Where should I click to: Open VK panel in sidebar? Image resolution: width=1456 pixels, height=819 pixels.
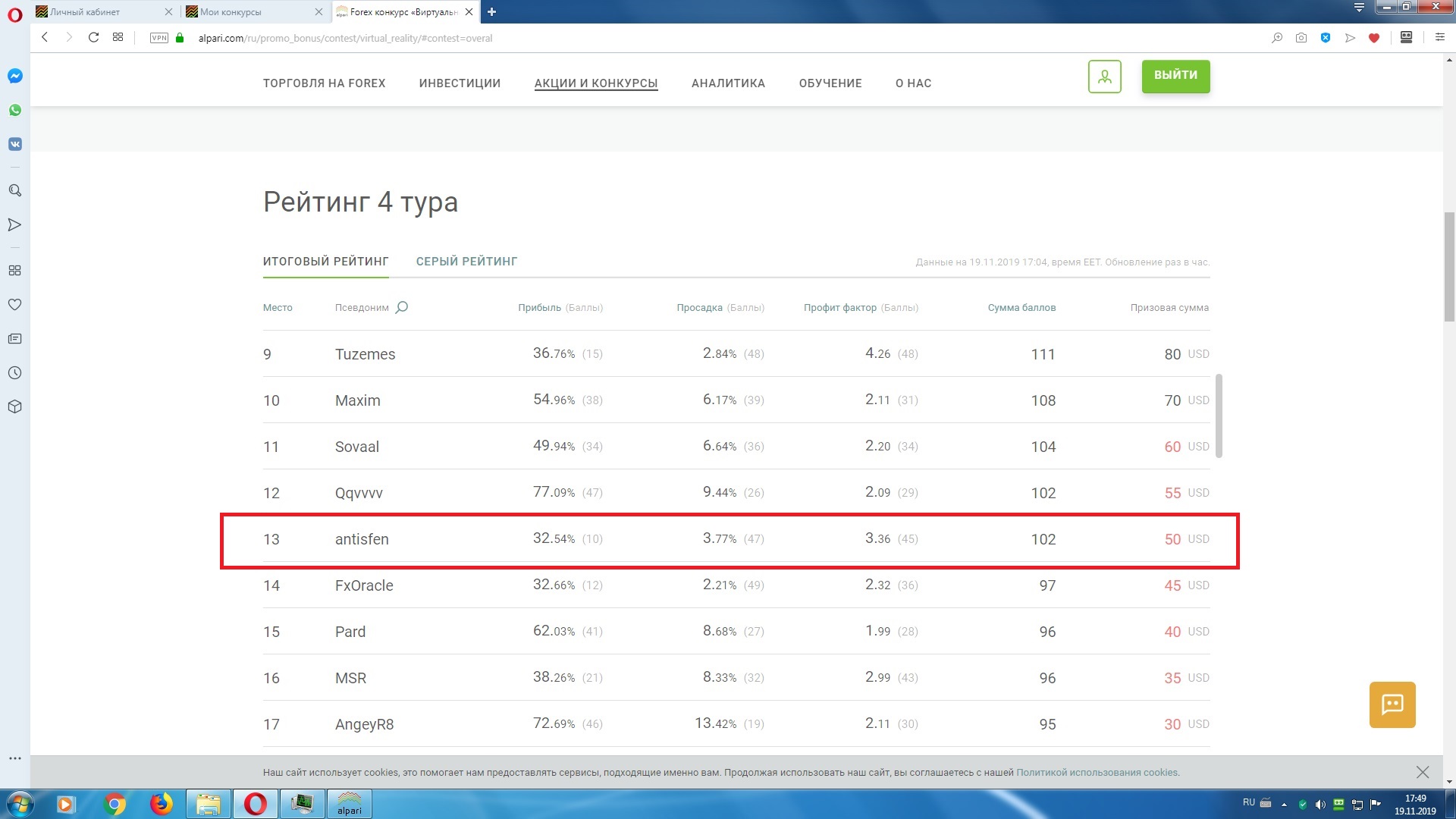(x=15, y=144)
